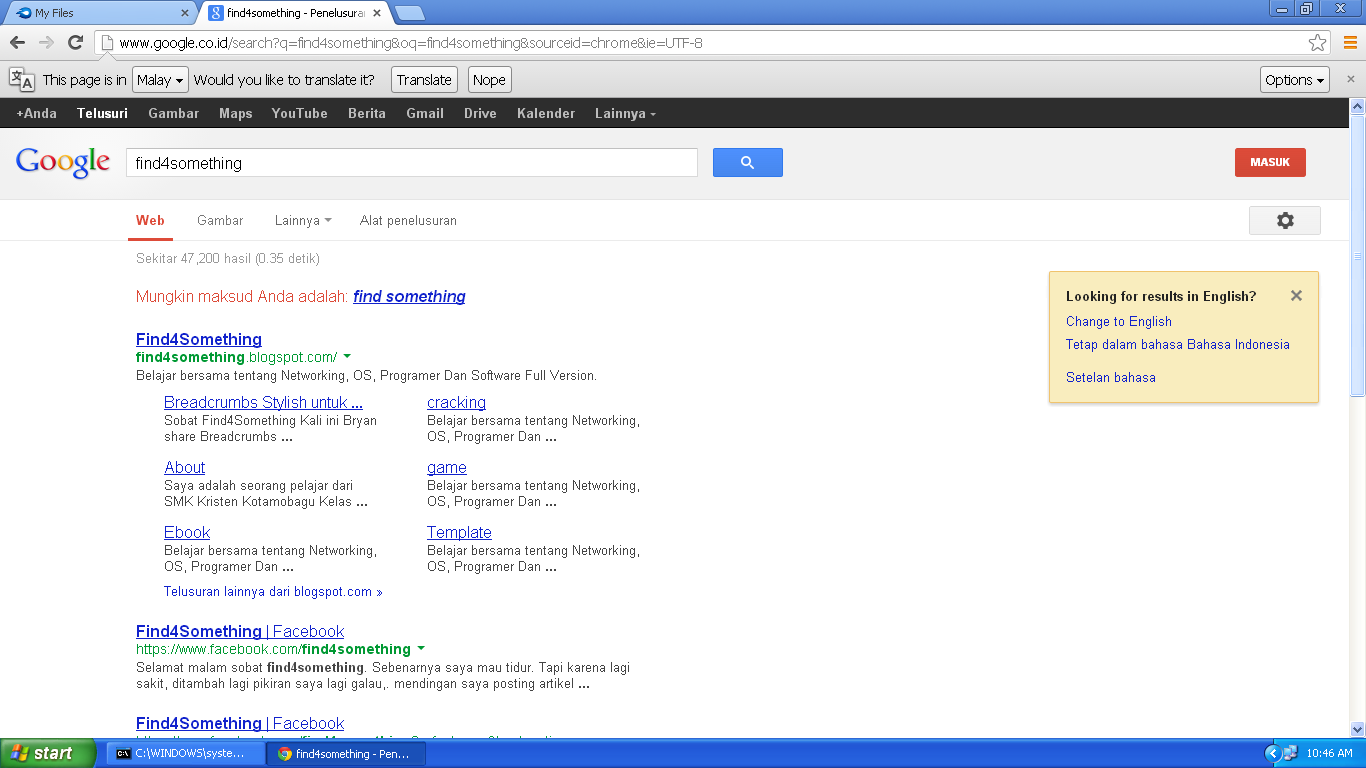Open the arrow beside find4something.blogspot.com
Viewport: 1366px width, 768px height.
coord(347,357)
